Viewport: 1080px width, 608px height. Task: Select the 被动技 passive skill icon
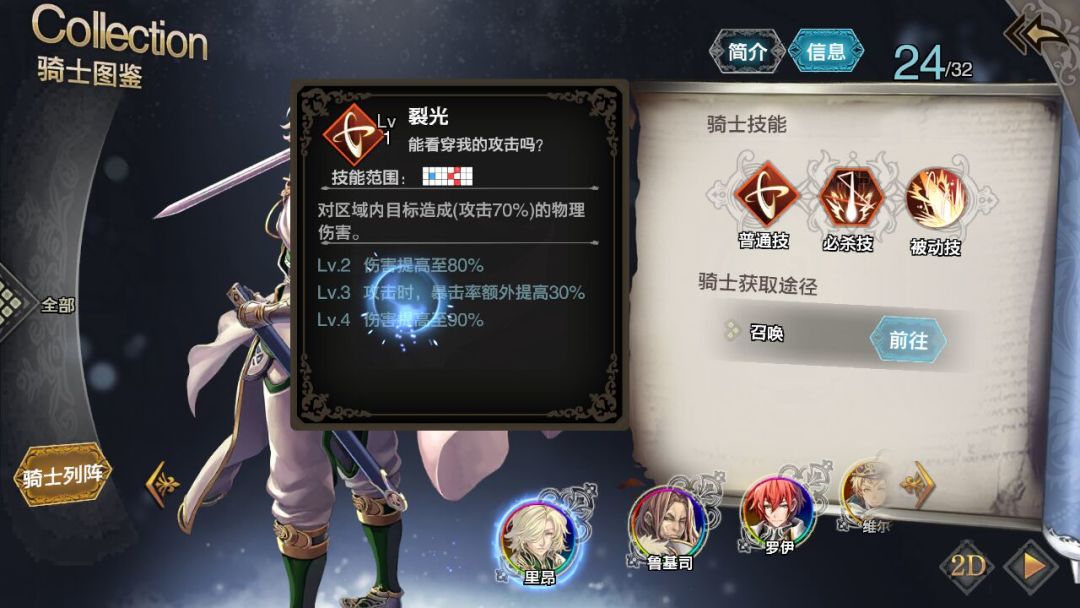(x=935, y=198)
